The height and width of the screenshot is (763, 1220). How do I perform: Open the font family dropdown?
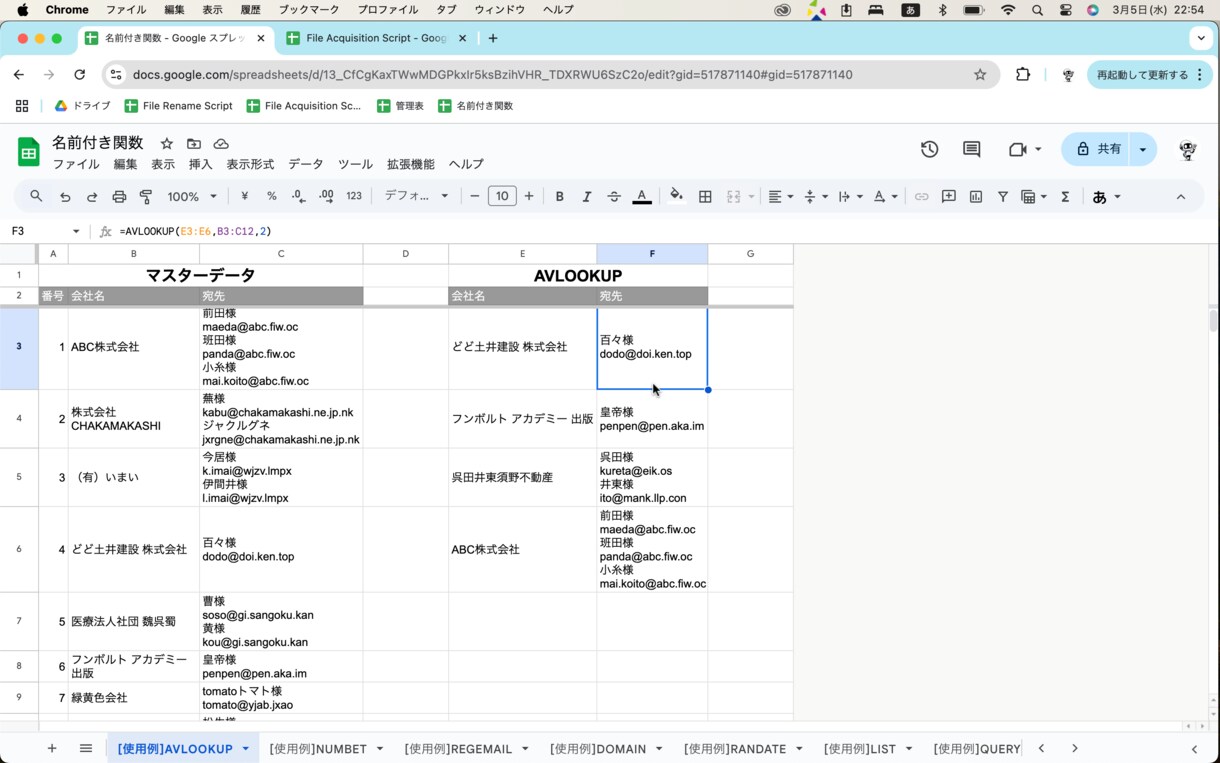click(x=417, y=197)
